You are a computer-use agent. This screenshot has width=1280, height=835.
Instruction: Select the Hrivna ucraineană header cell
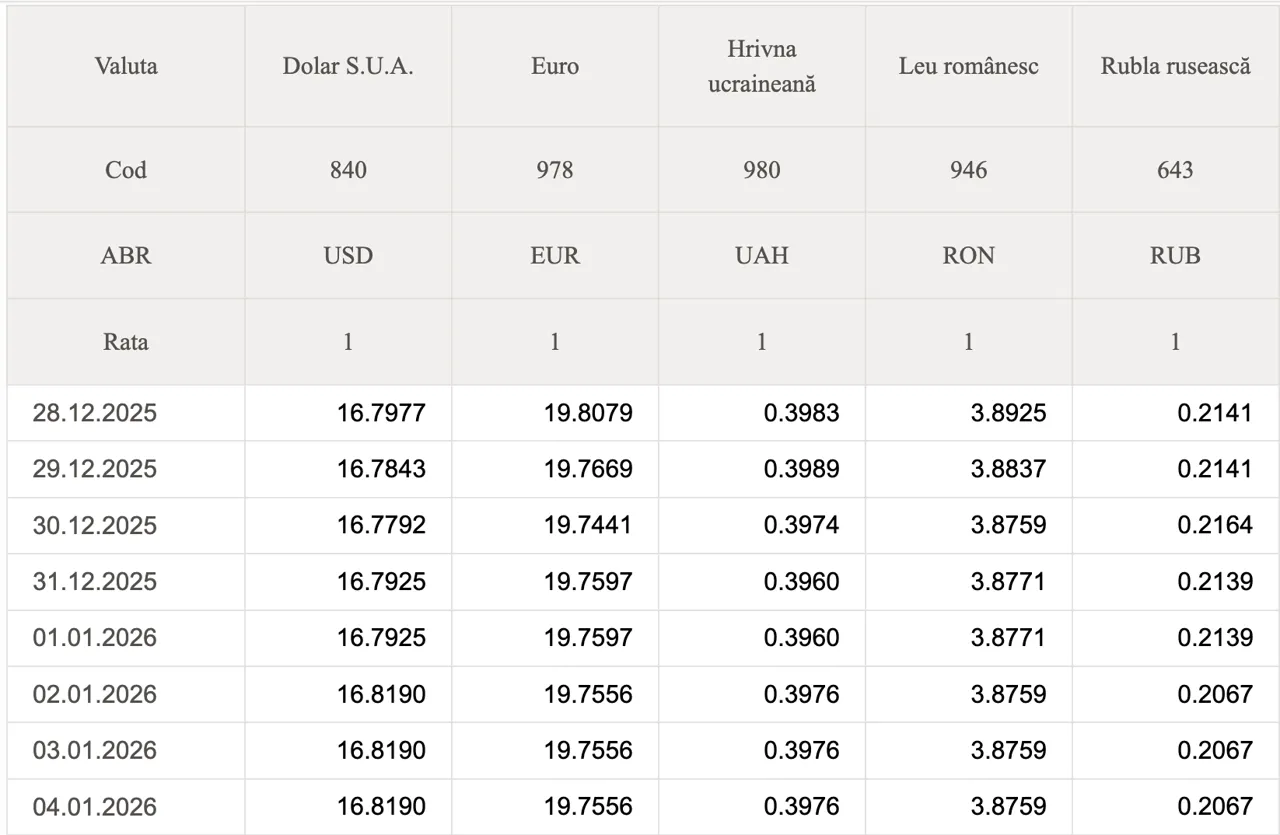coord(762,67)
